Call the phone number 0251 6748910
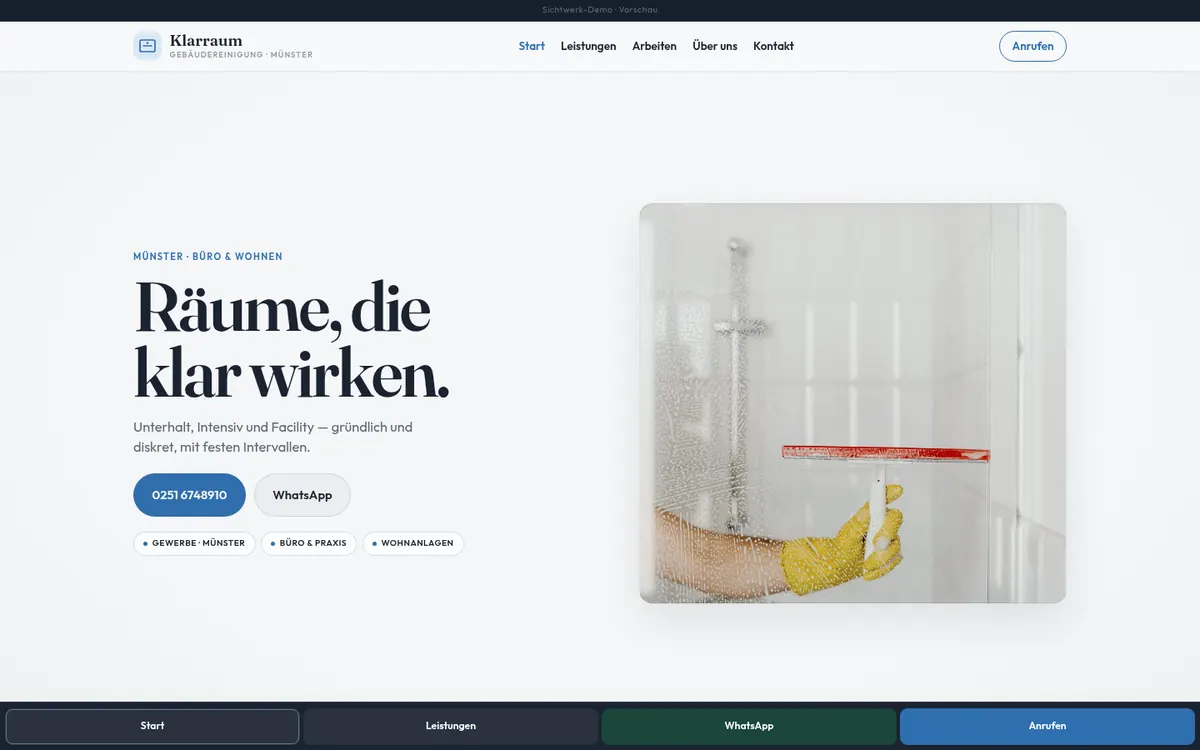 tap(189, 495)
